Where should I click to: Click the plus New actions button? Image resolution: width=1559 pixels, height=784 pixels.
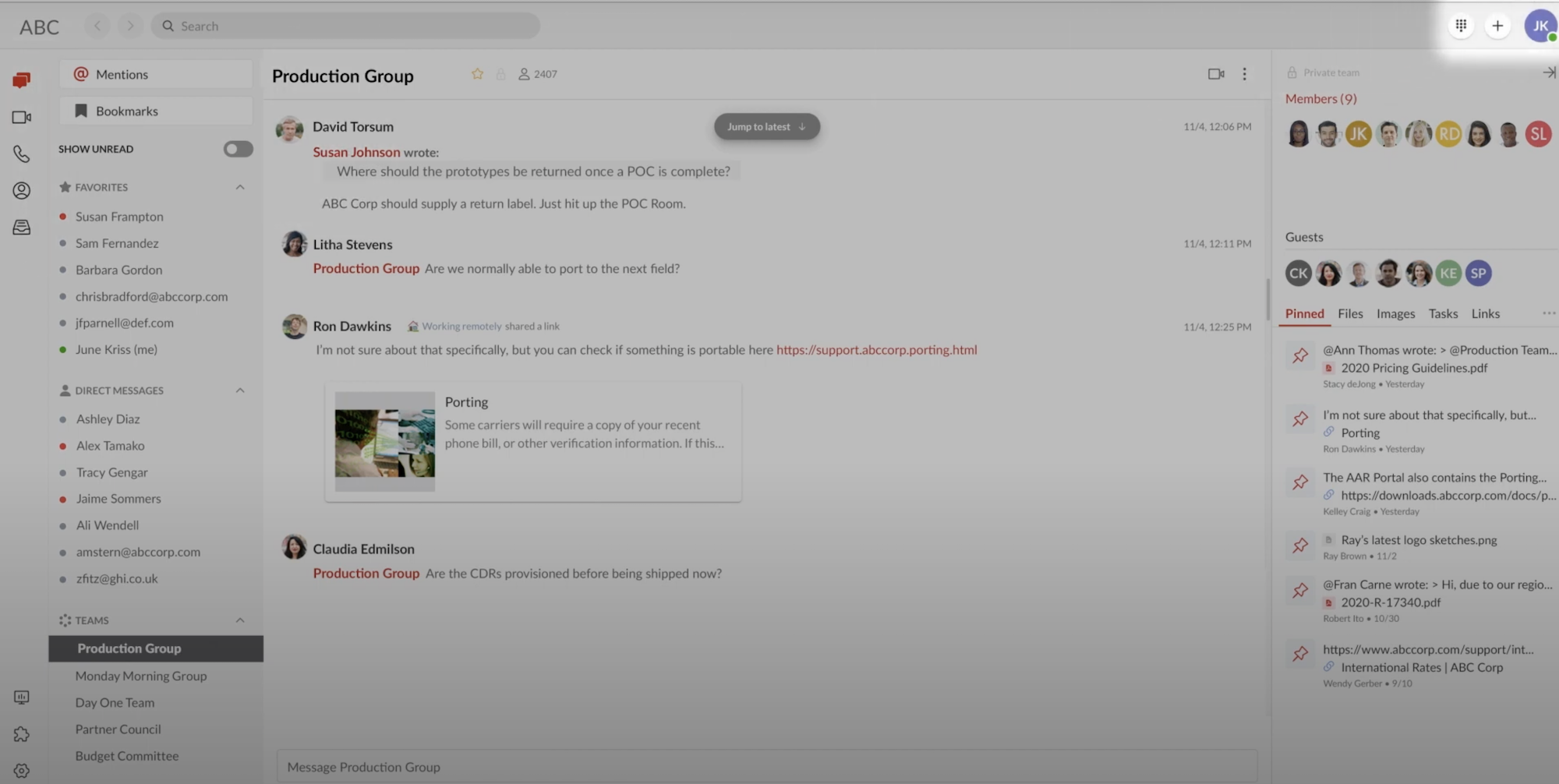pyautogui.click(x=1497, y=26)
